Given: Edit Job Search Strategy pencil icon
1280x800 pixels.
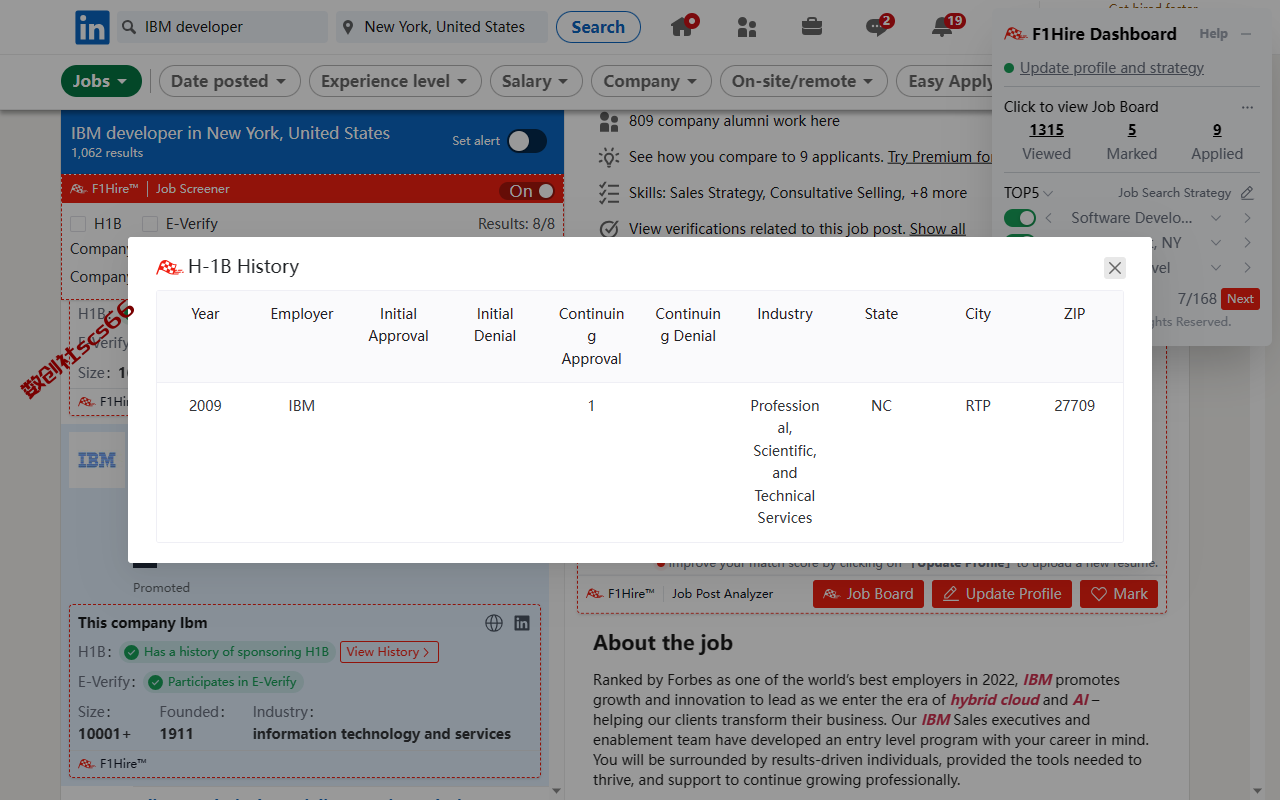Looking at the screenshot, I should click(x=1247, y=193).
